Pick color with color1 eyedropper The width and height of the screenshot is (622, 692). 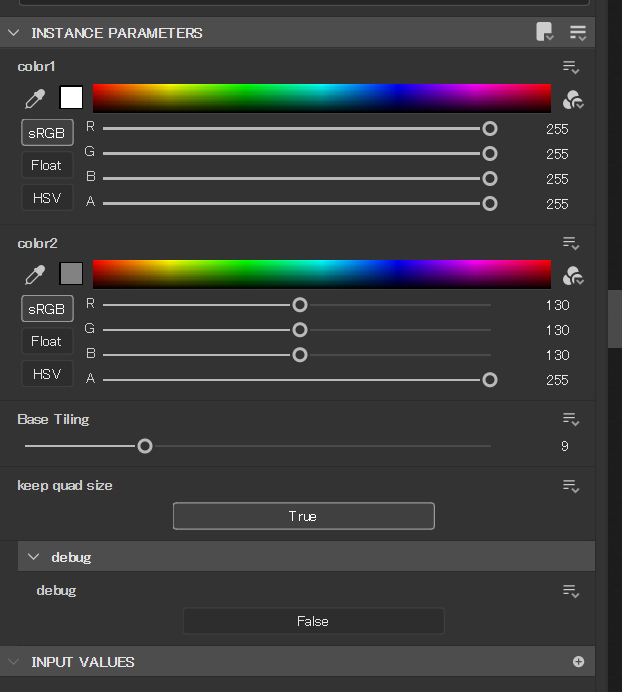(x=35, y=99)
